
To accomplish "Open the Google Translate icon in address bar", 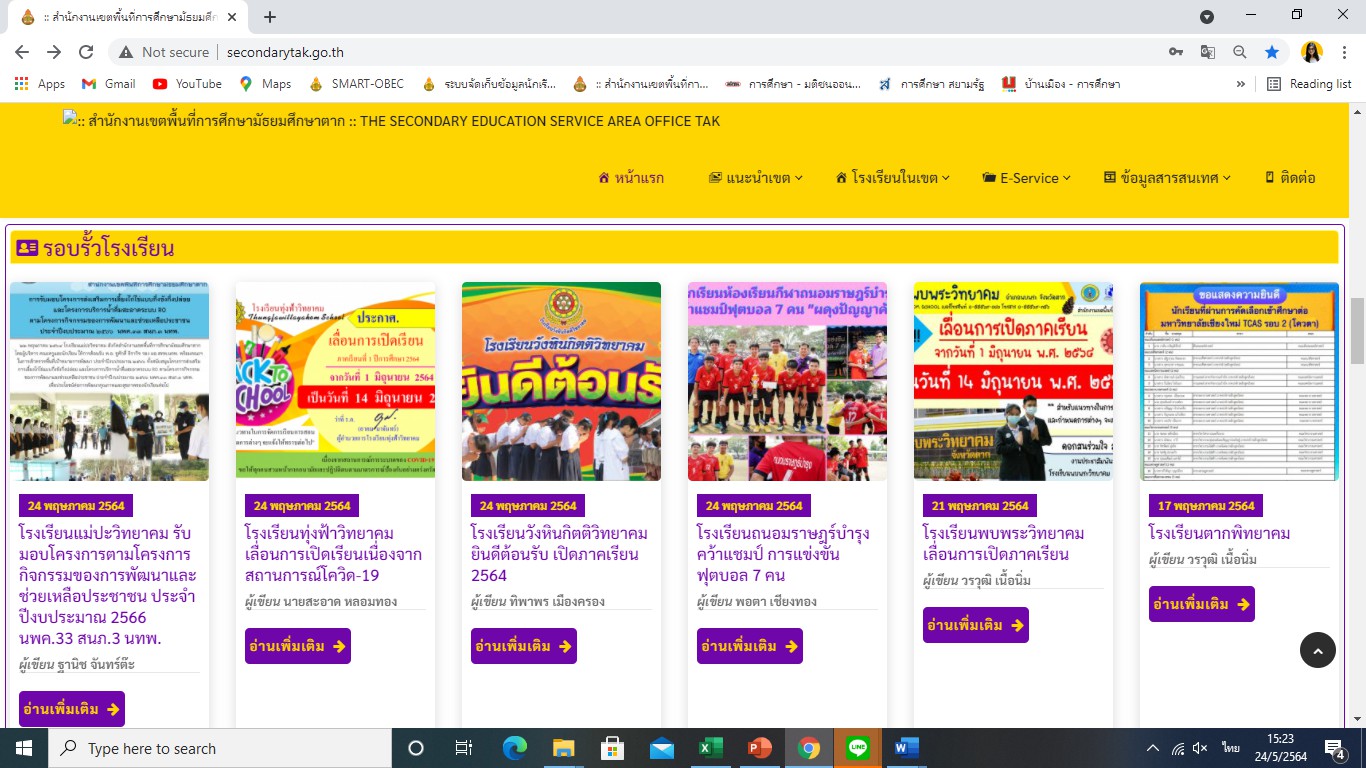I will tap(1208, 52).
